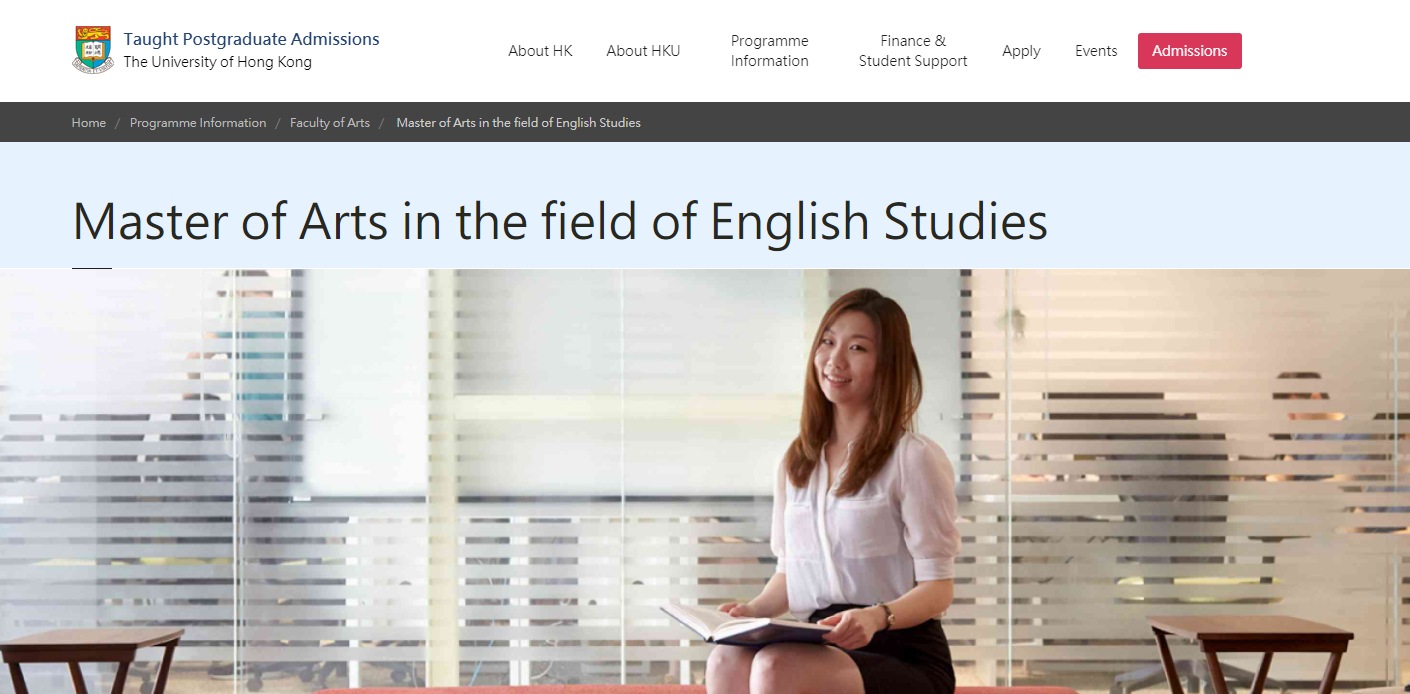Open Finance & Student Support menu
This screenshot has width=1410, height=694.
click(913, 51)
